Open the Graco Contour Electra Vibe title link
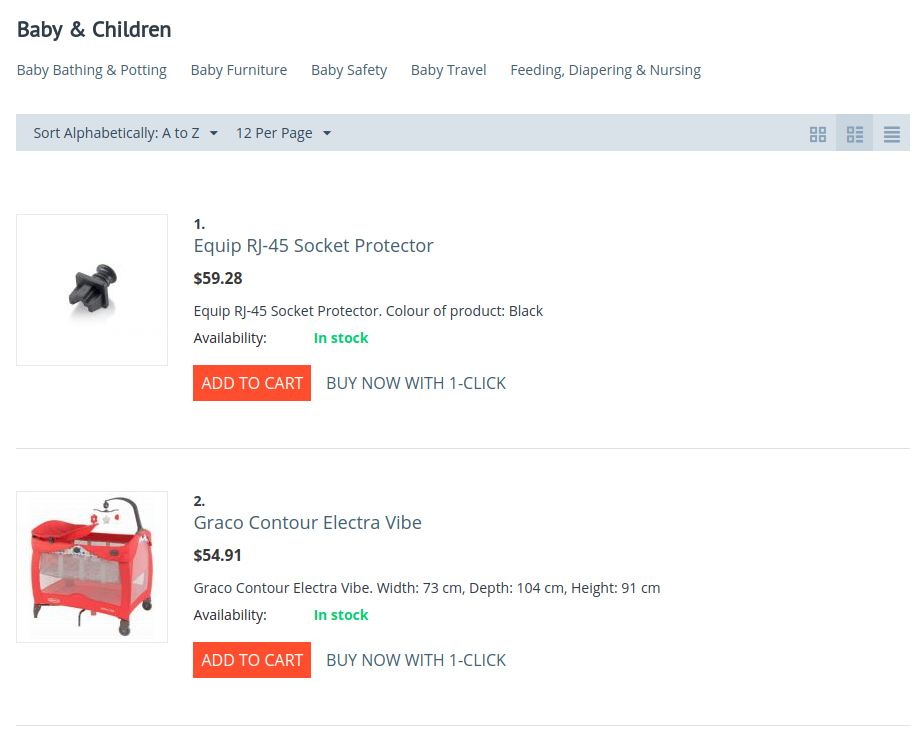This screenshot has height=729, width=921. (308, 523)
